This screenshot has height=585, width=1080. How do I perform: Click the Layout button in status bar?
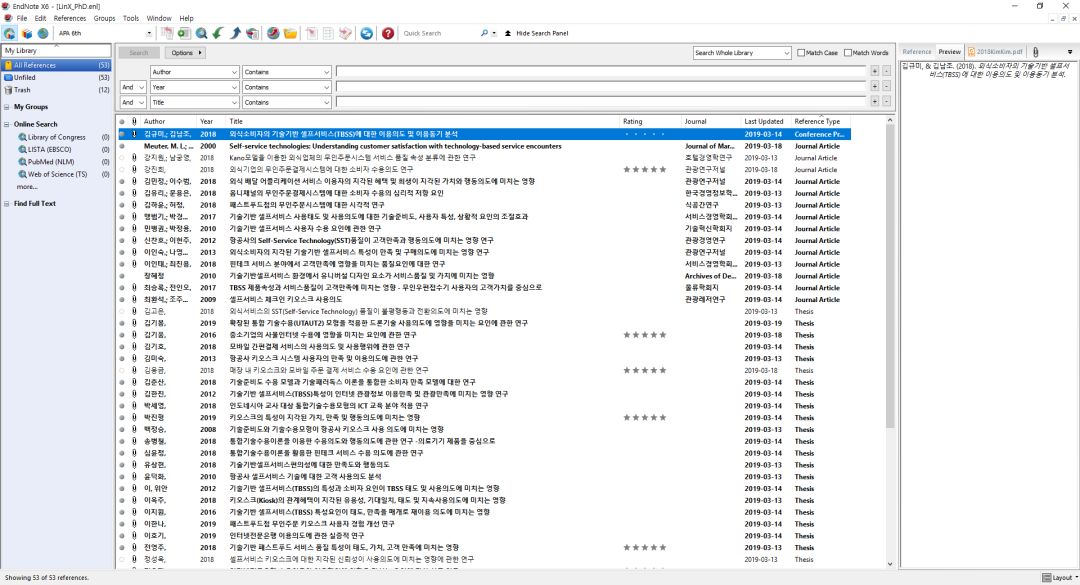pos(1060,577)
